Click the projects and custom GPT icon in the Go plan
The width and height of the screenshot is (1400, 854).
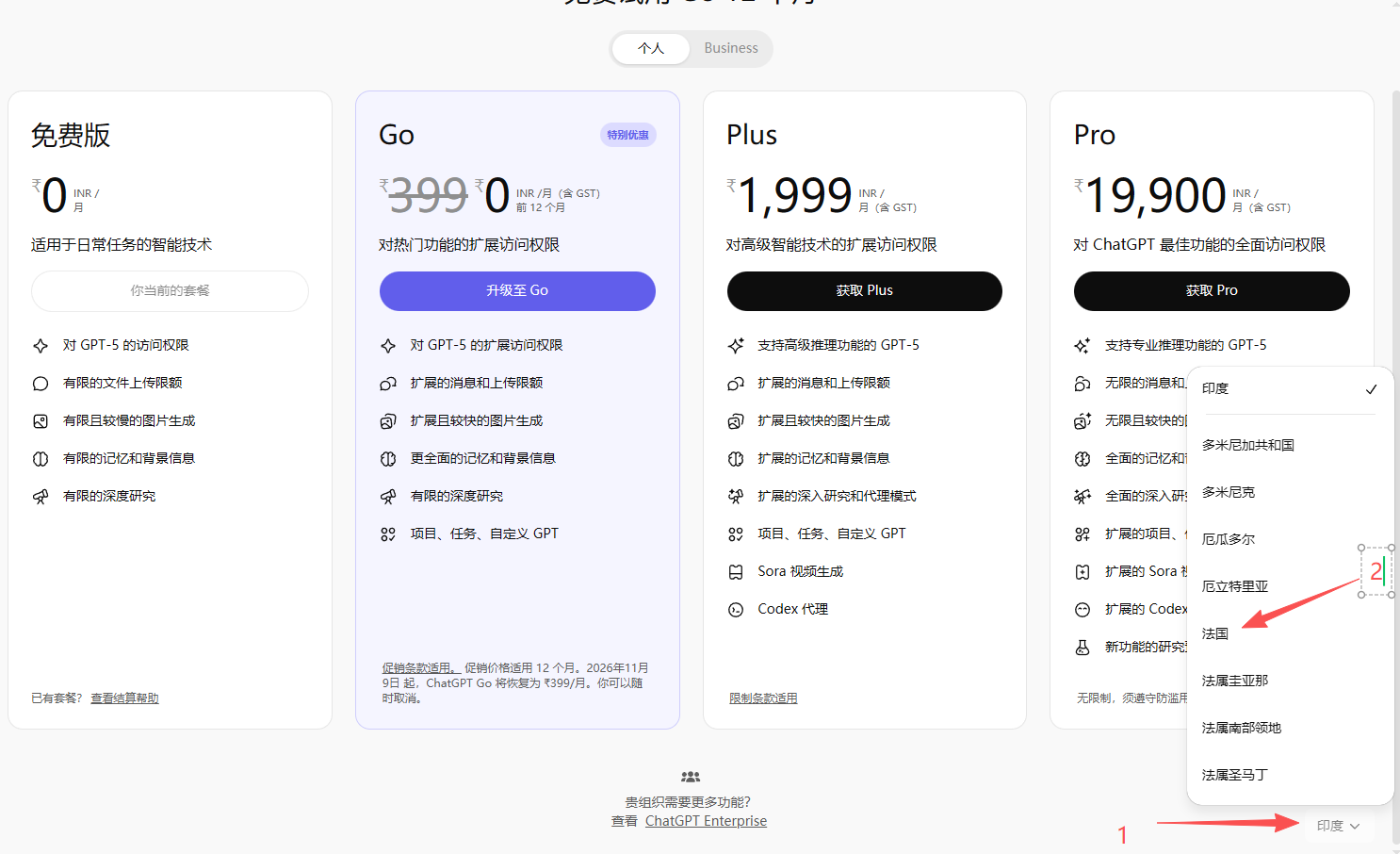[x=388, y=534]
